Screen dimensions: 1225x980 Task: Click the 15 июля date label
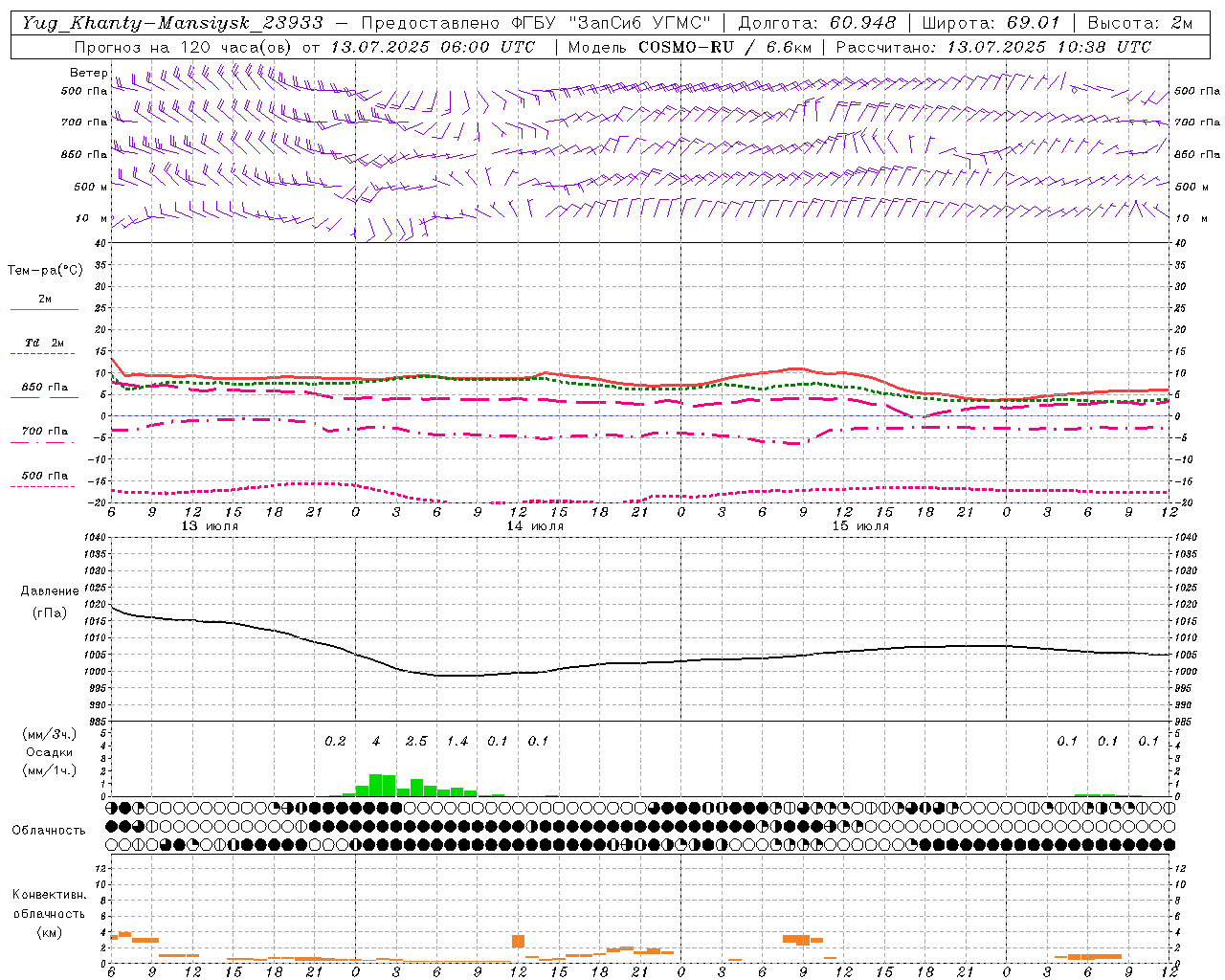[860, 526]
